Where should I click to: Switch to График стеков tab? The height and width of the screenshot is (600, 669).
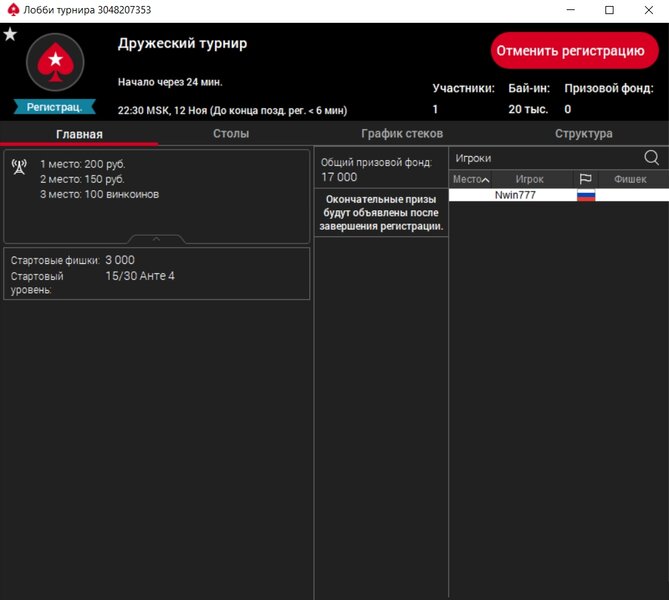(x=401, y=133)
